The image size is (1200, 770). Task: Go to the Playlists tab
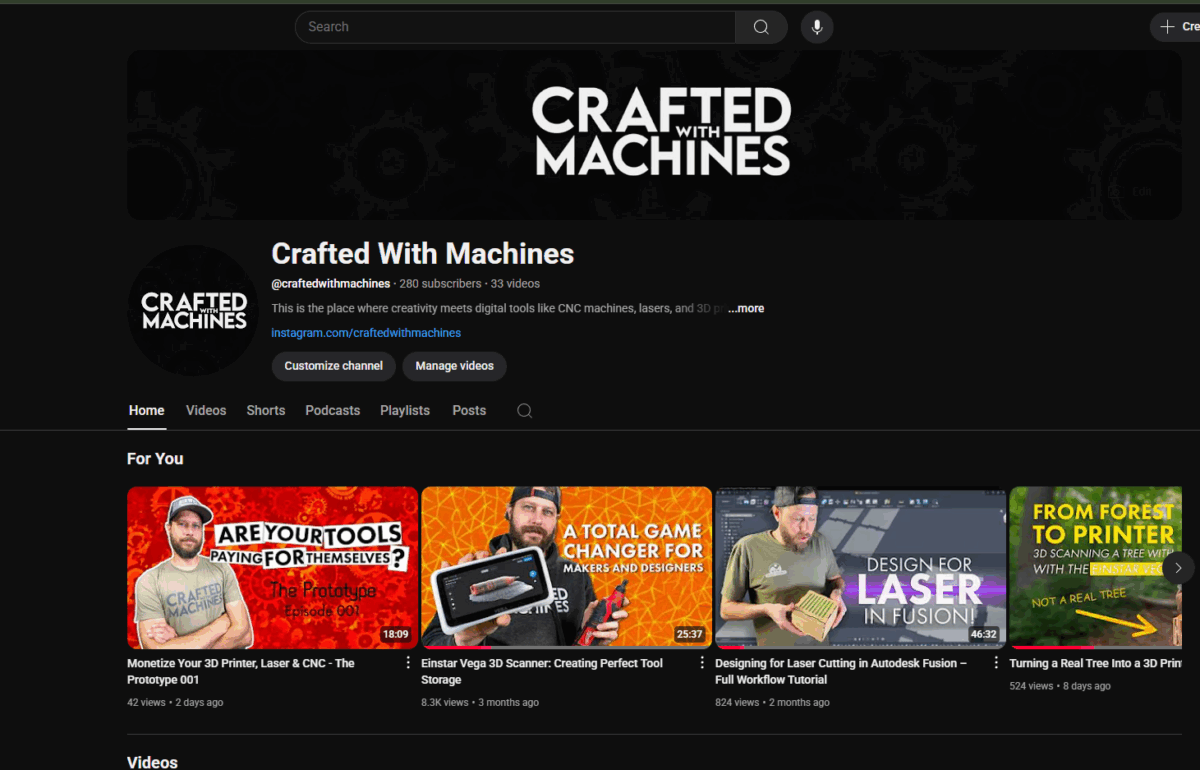pos(405,411)
